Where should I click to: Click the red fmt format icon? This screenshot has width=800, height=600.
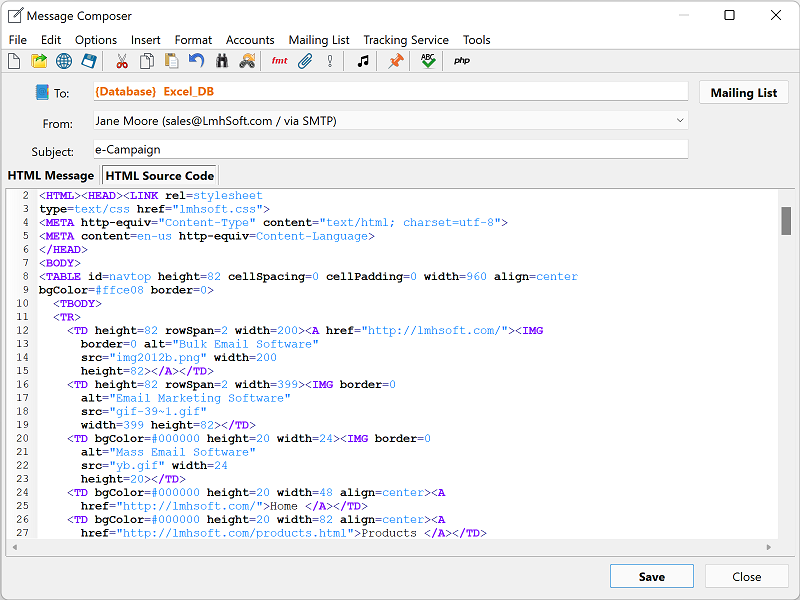pyautogui.click(x=280, y=61)
